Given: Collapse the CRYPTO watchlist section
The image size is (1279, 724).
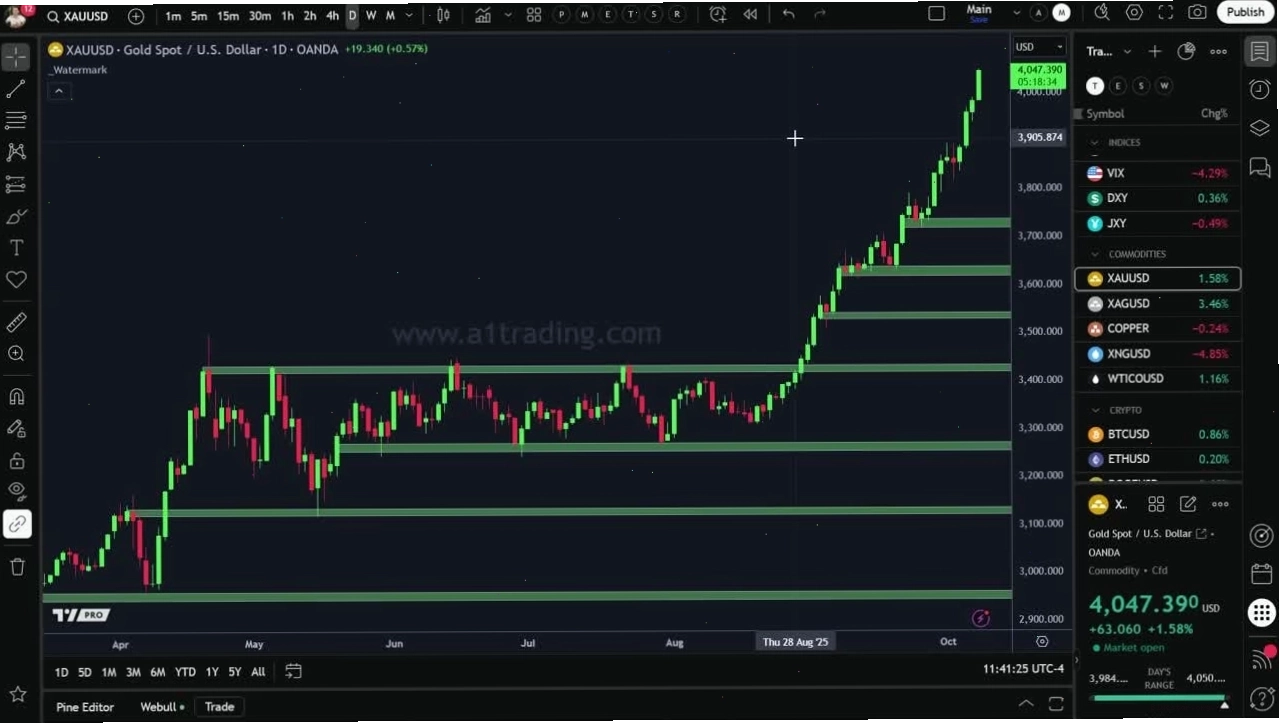Looking at the screenshot, I should [1094, 410].
